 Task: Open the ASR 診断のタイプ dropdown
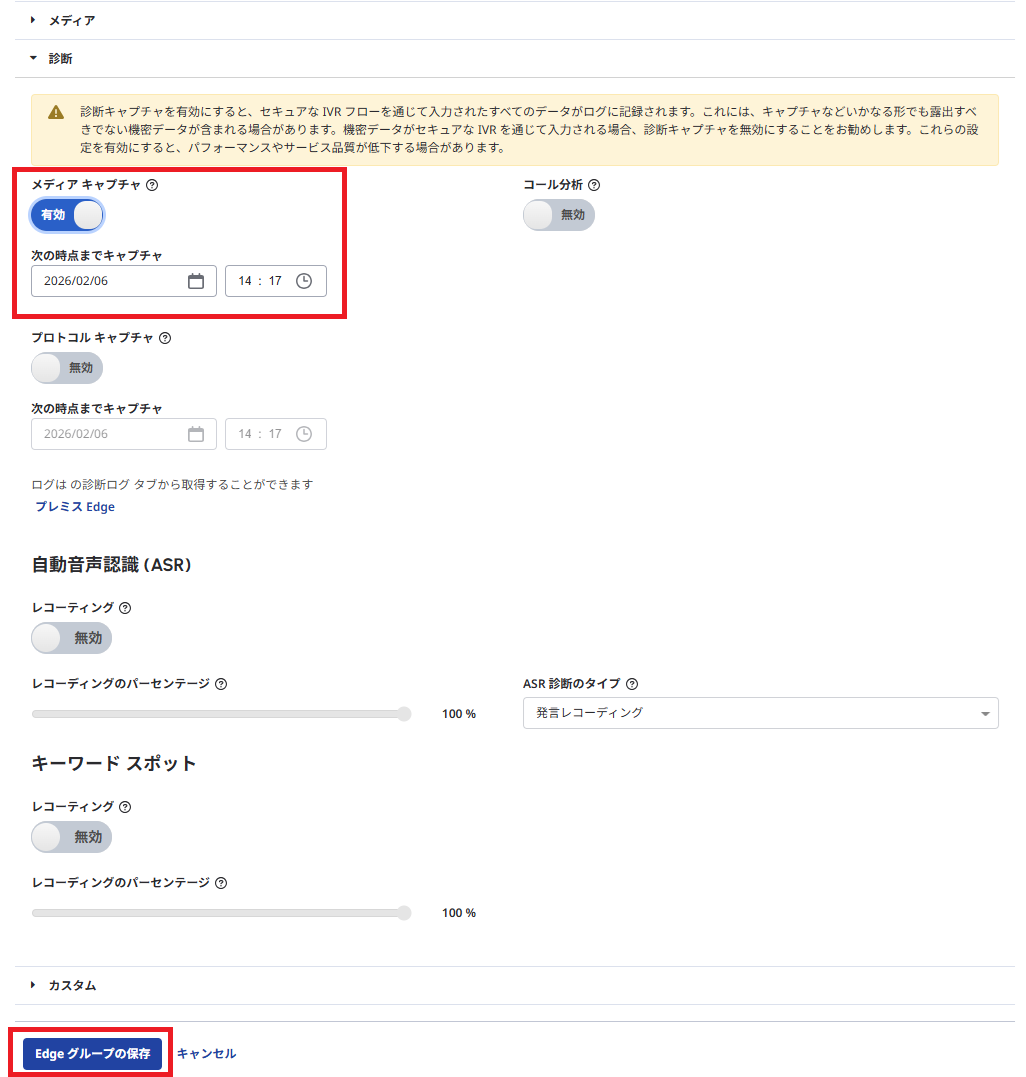click(x=760, y=713)
